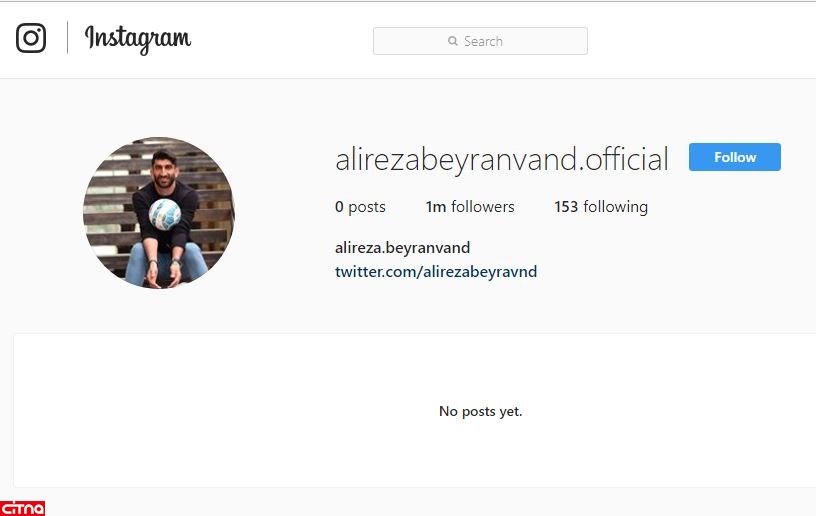Screen dimensions: 816x516
Task: Click the magnifier icon in Search
Action: click(453, 41)
